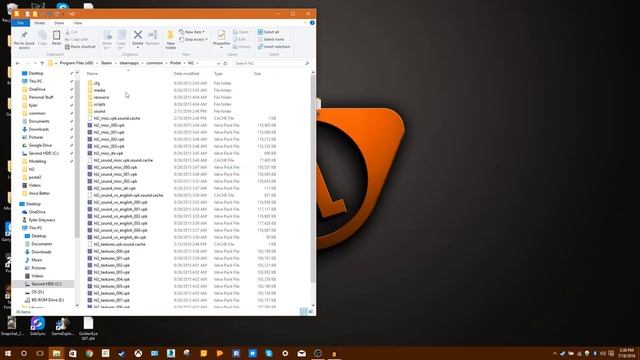
Task: Navigate to Program Files (x86) breadcrumb
Action: [76, 63]
